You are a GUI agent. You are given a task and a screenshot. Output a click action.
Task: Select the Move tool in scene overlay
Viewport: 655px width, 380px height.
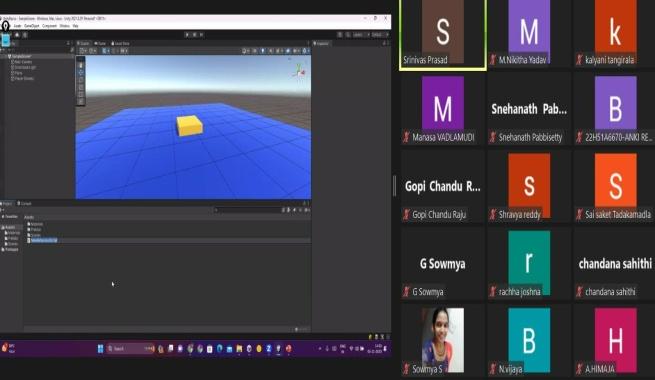click(x=81, y=73)
